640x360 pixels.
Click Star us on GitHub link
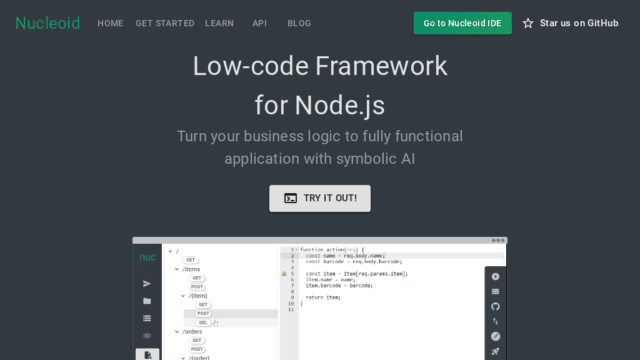(571, 23)
